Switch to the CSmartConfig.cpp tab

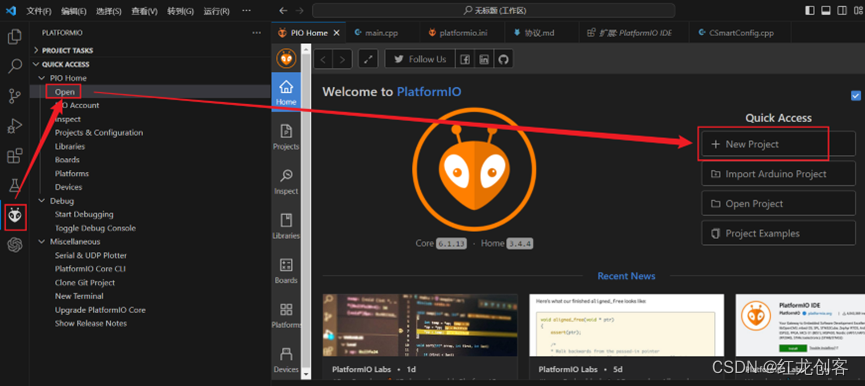[740, 33]
